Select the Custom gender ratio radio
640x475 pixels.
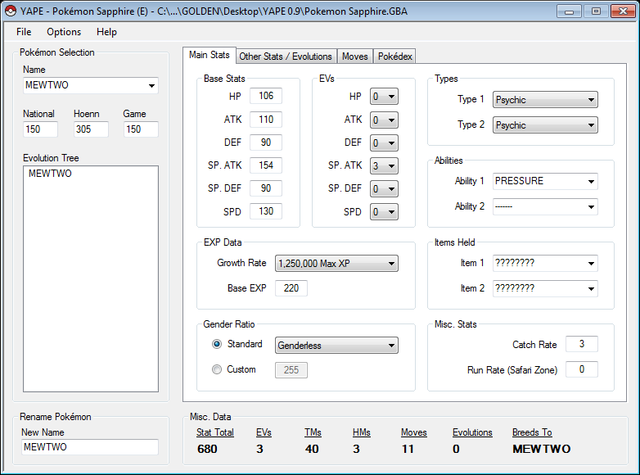pos(217,369)
